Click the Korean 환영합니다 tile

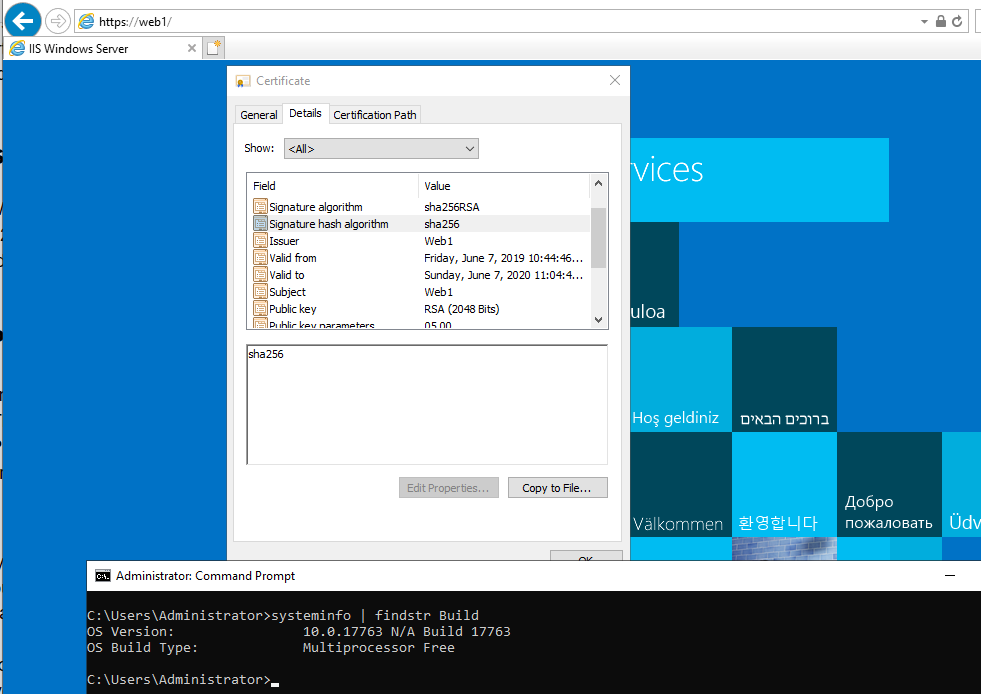point(785,484)
